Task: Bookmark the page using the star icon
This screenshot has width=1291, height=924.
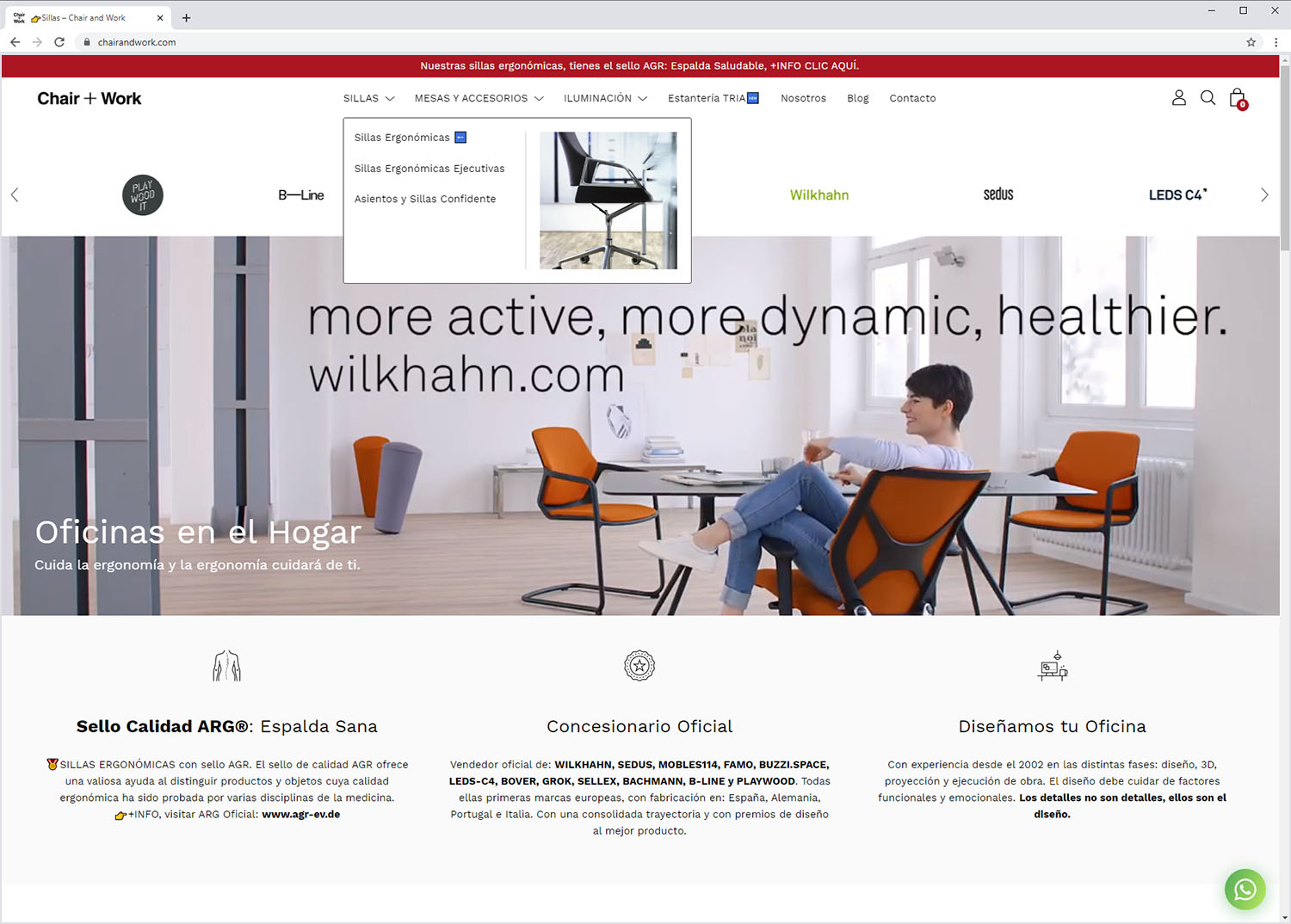Action: (1250, 41)
